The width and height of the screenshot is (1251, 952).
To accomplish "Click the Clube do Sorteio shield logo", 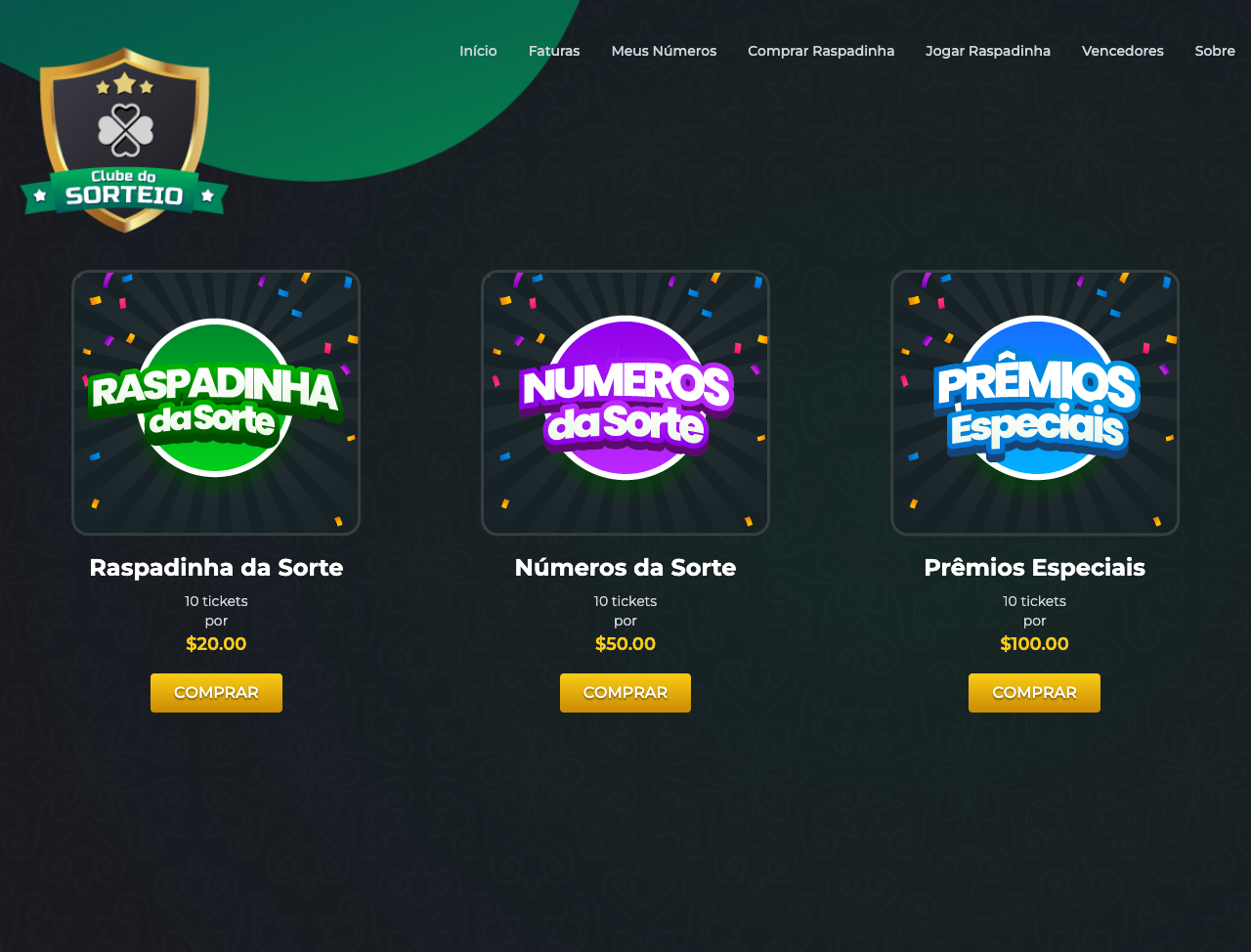I will tap(124, 140).
